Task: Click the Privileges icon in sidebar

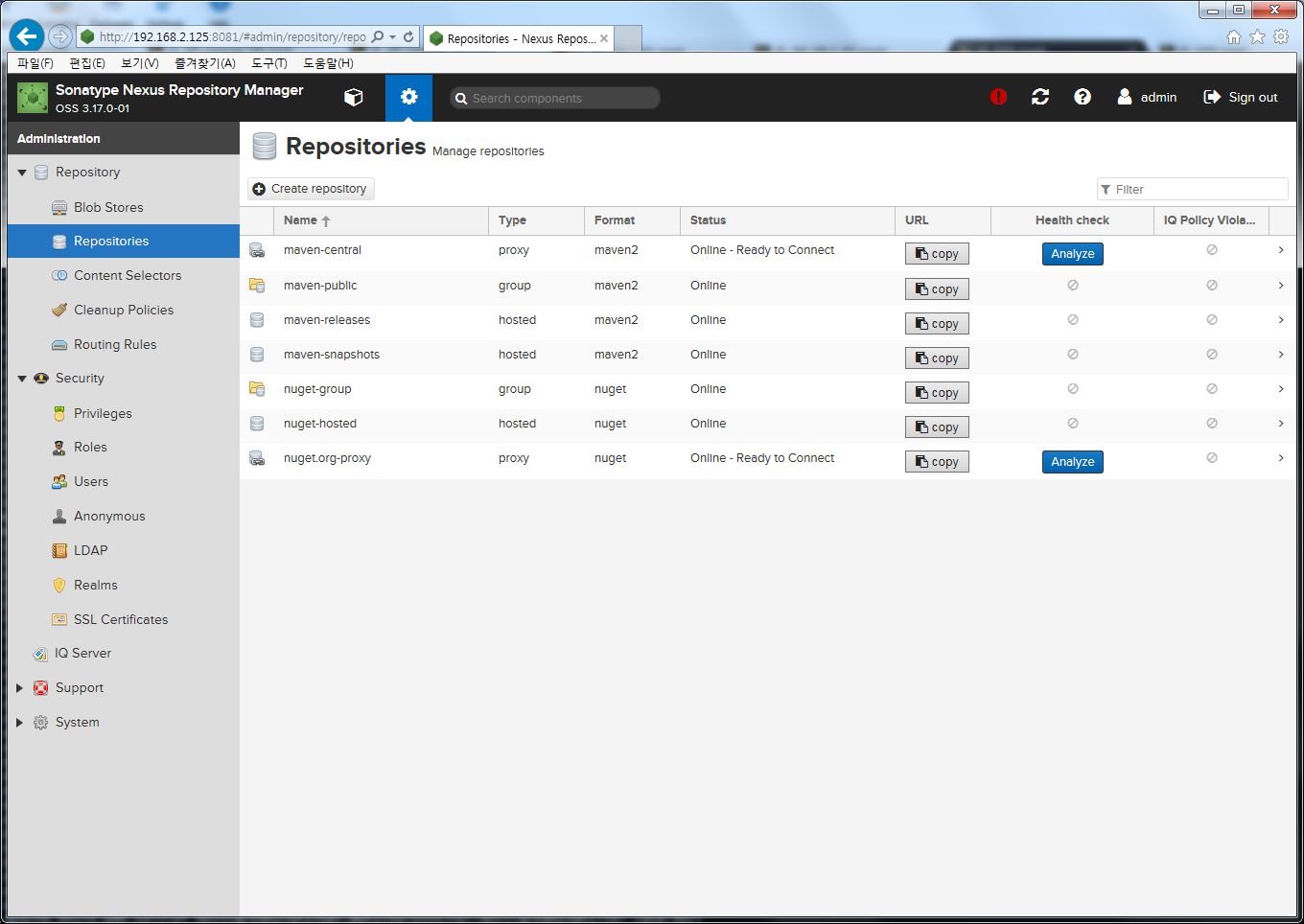Action: click(x=59, y=413)
